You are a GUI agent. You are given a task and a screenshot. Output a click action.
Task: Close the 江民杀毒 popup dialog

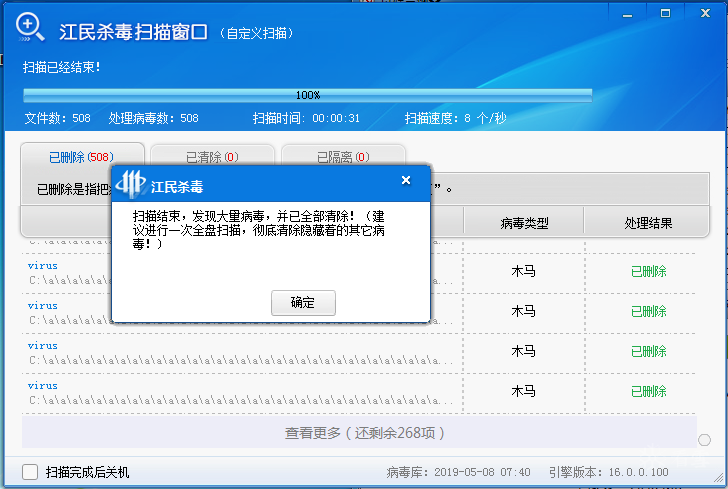406,180
